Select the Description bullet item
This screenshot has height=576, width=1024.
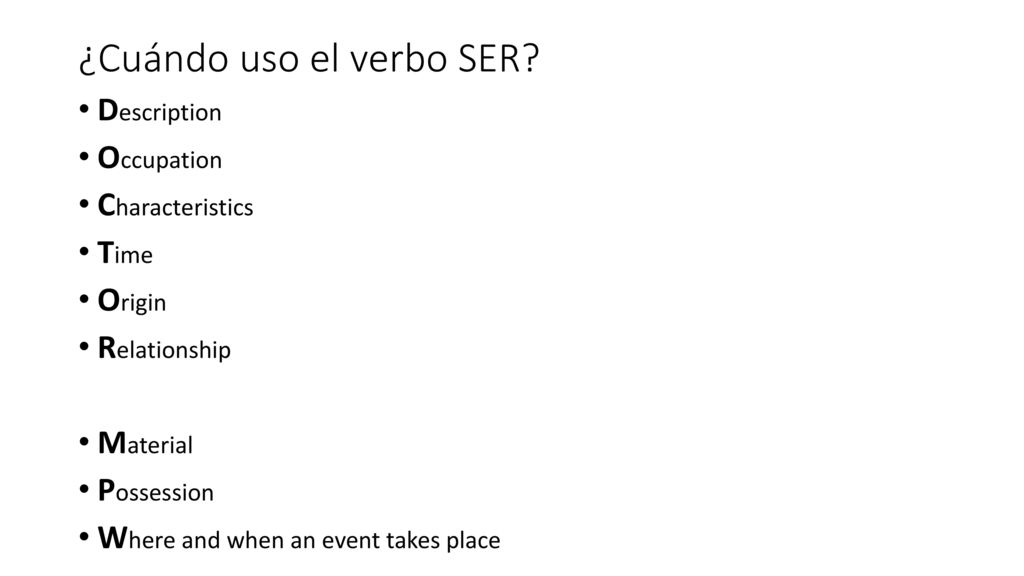(159, 111)
